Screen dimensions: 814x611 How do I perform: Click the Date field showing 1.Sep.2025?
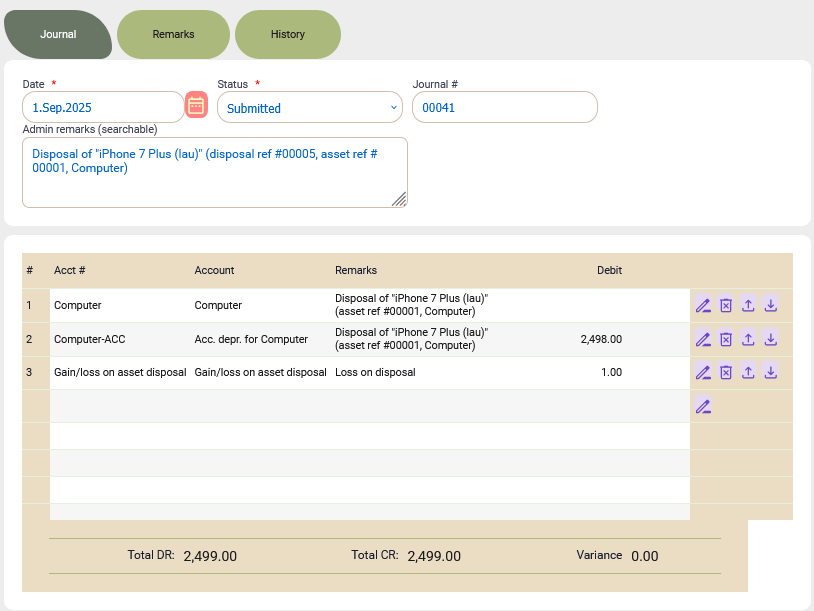(x=102, y=108)
